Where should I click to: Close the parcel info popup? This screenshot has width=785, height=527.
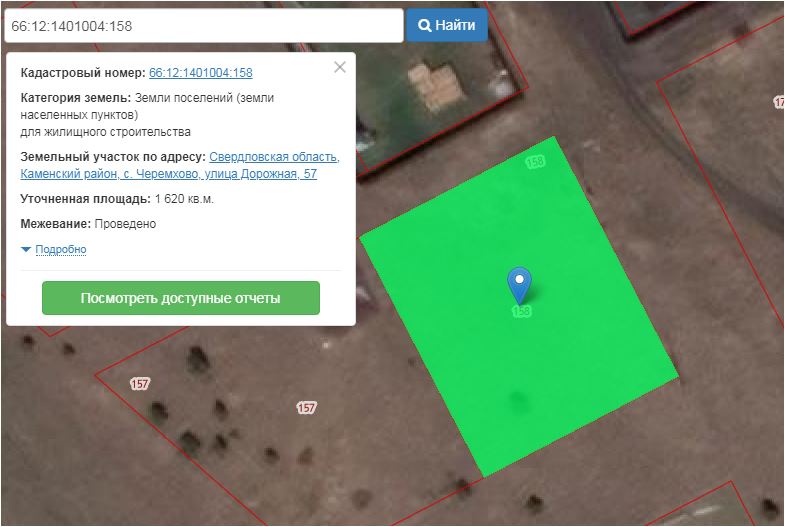(x=340, y=67)
